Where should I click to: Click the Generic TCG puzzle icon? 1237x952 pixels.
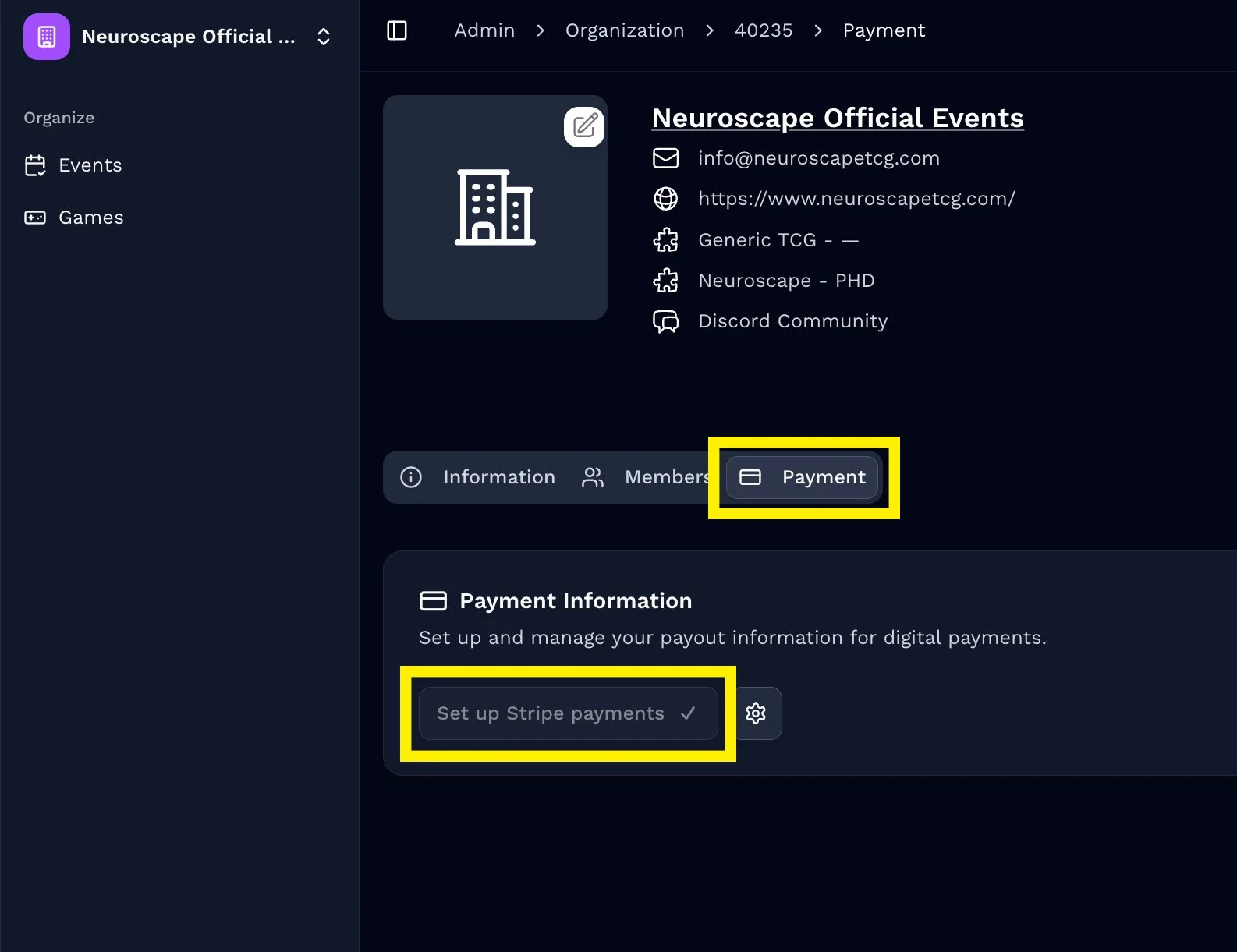(x=665, y=239)
